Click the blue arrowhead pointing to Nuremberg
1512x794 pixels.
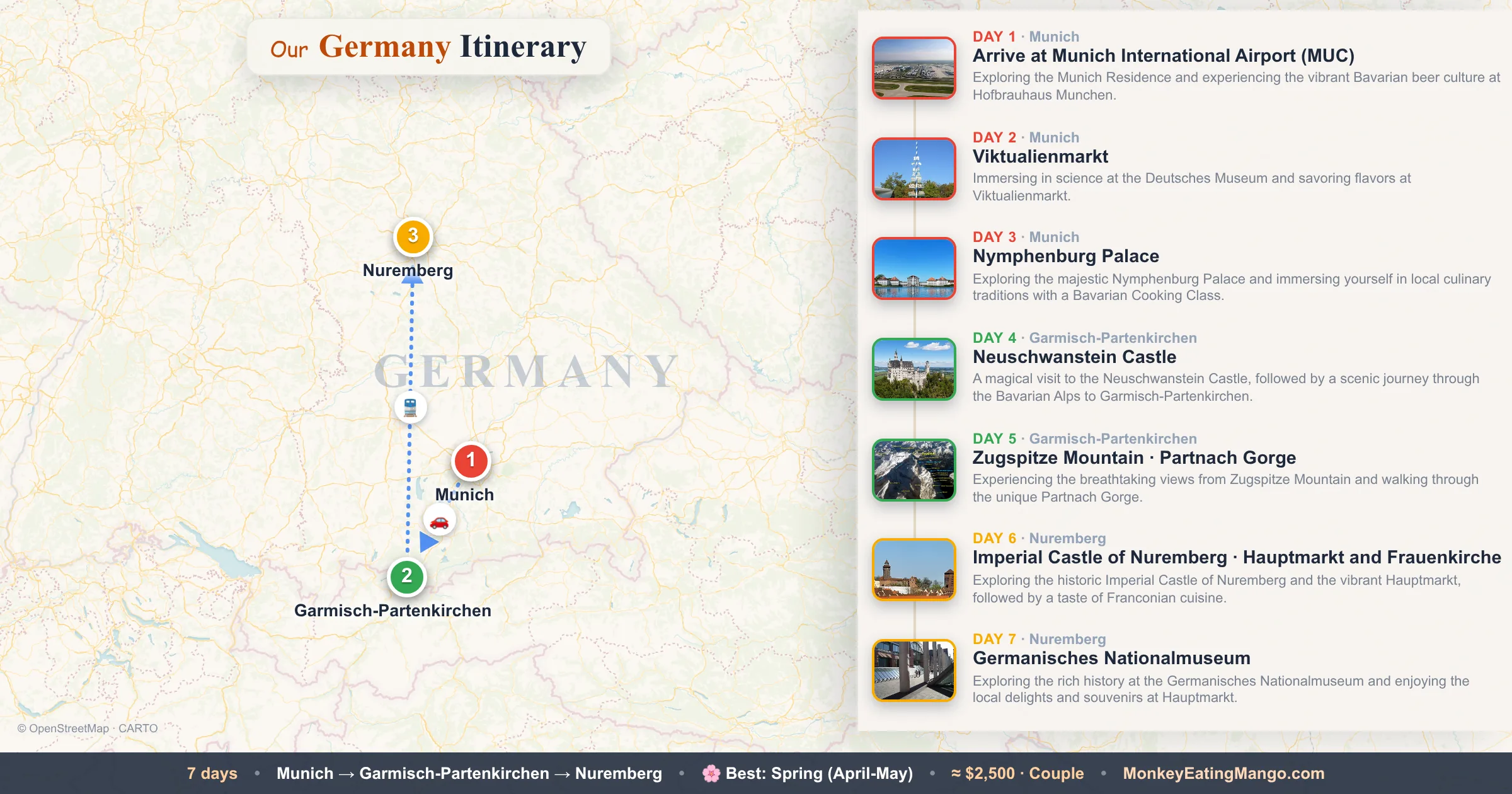point(412,277)
